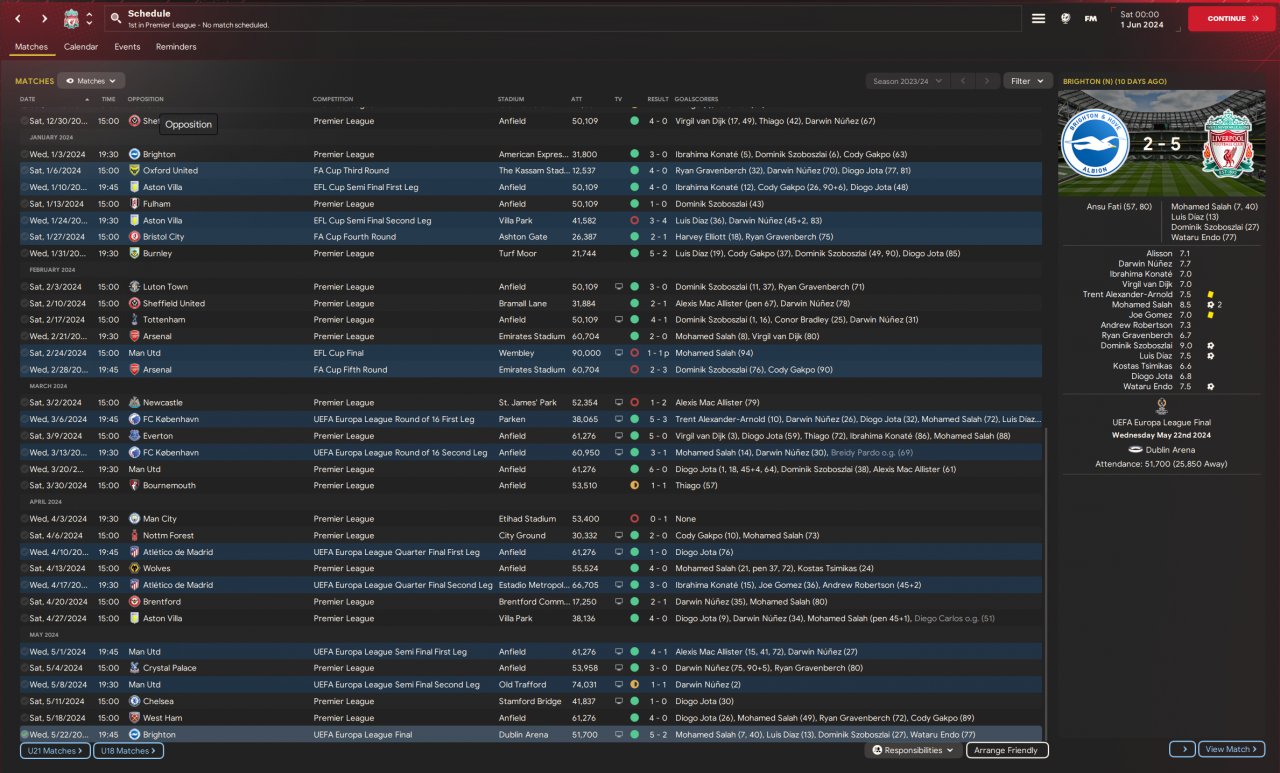
Task: Sort by the Opposition column header
Action: click(x=145, y=99)
